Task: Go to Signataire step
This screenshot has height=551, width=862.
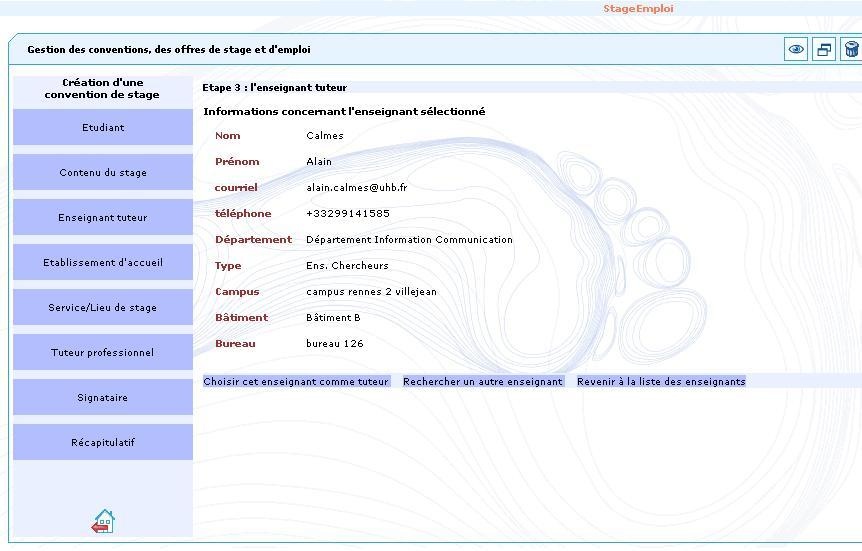Action: click(x=103, y=398)
